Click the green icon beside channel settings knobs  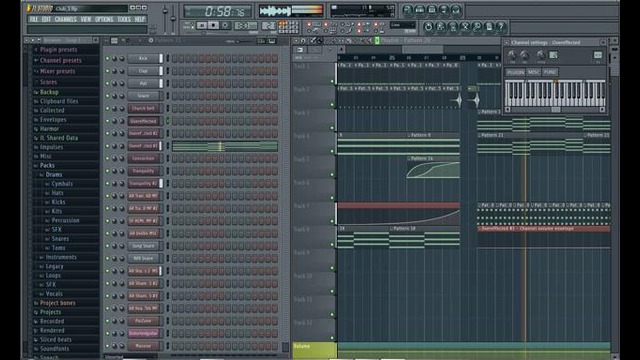click(553, 55)
